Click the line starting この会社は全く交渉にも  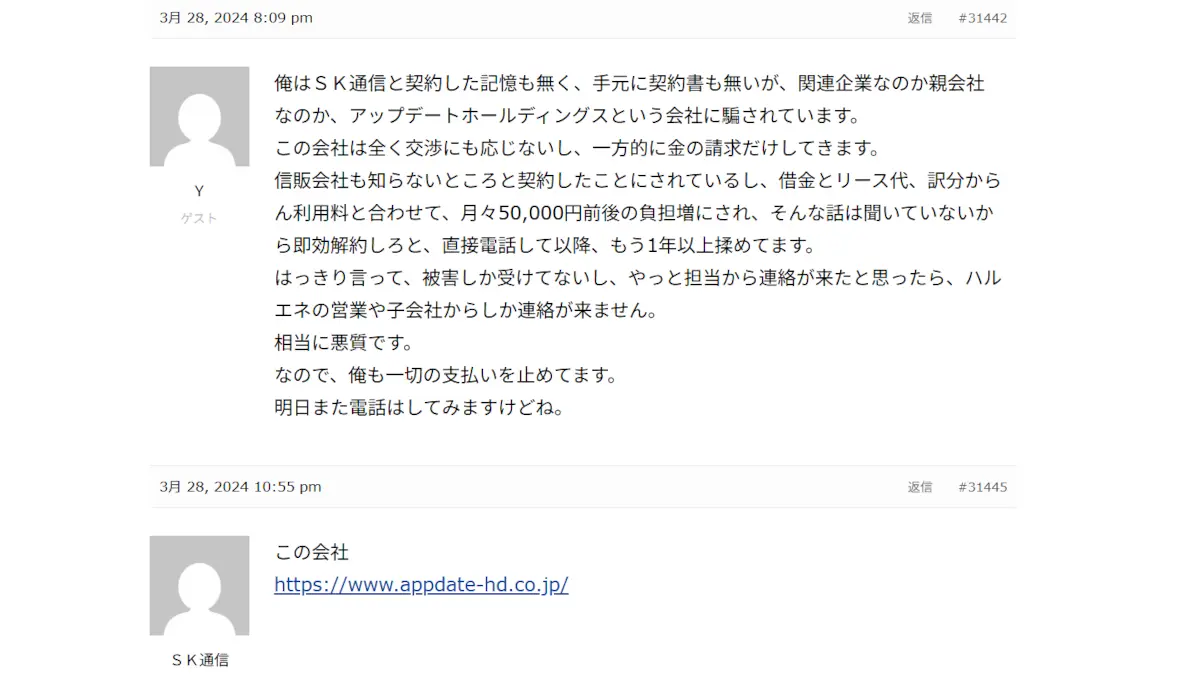(577, 148)
